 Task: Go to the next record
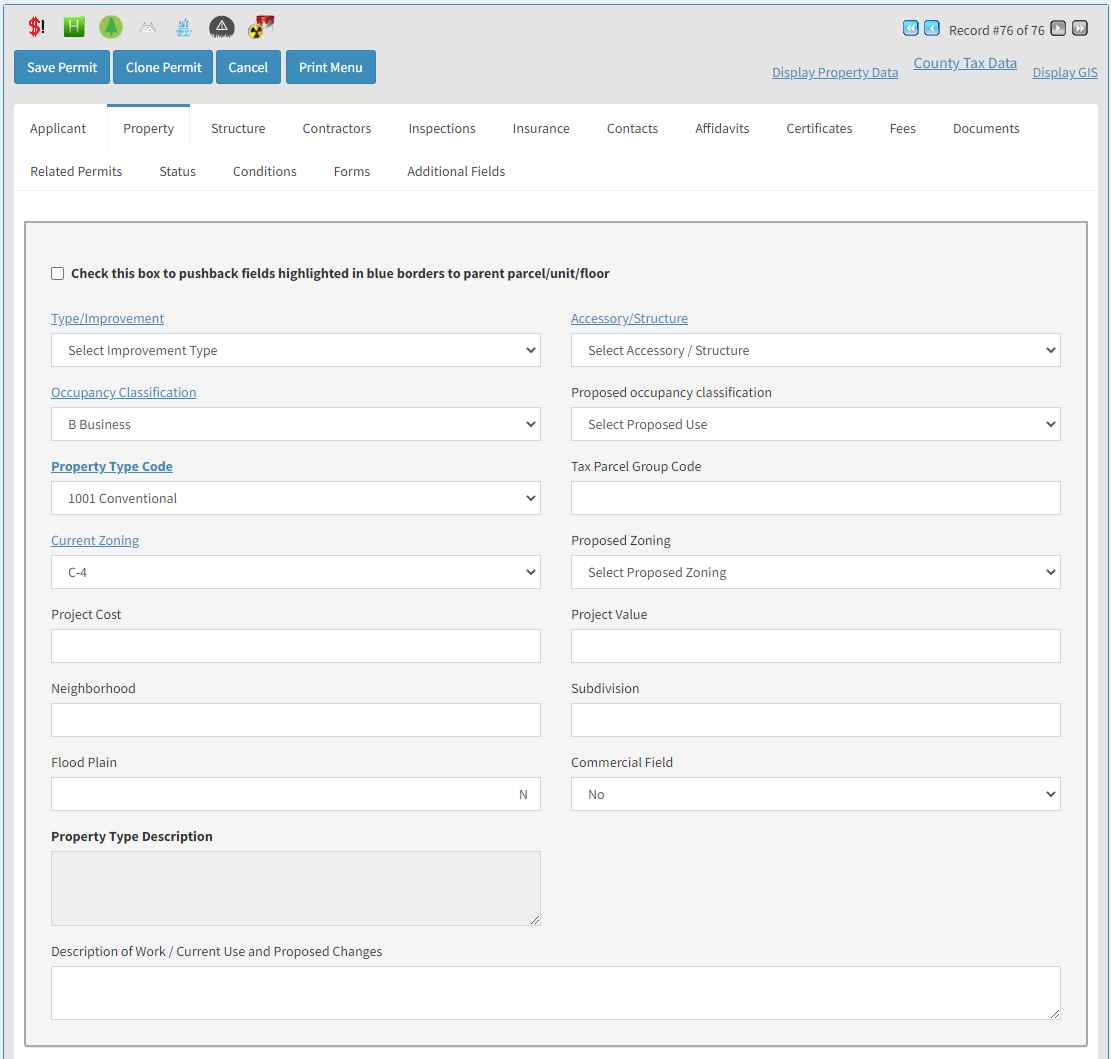1058,28
